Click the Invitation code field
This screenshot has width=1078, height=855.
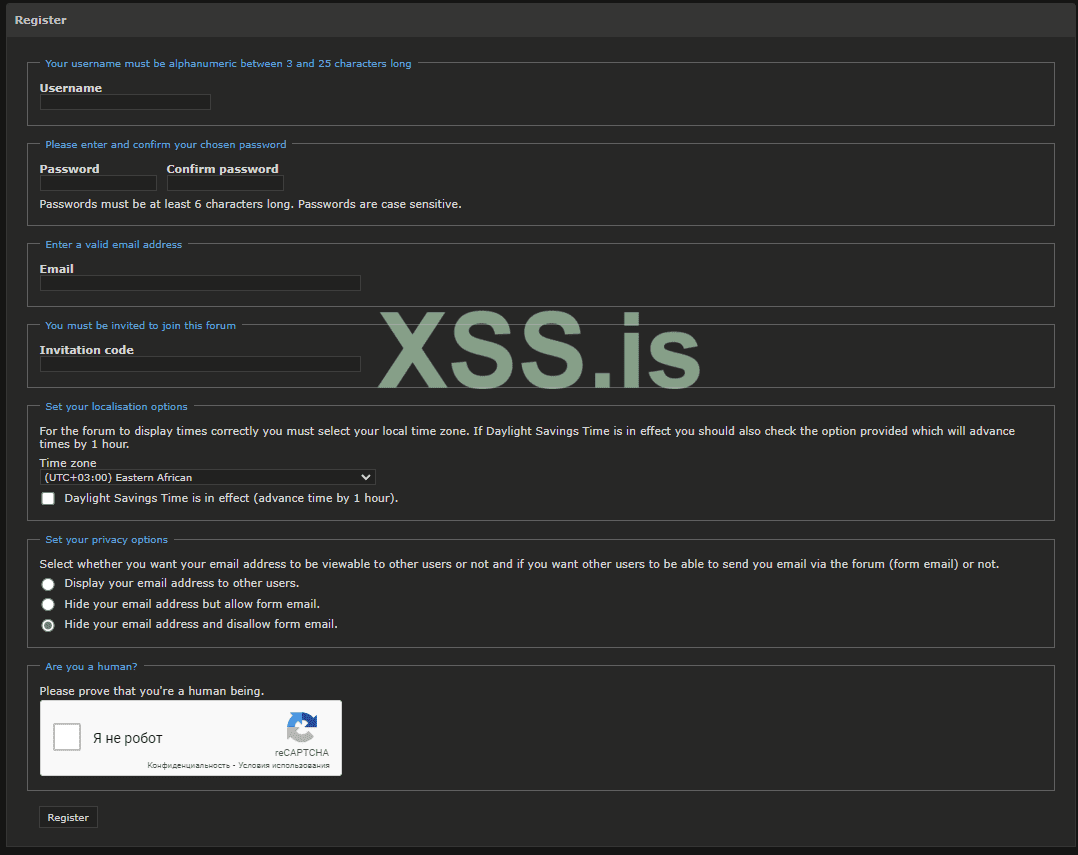pos(200,364)
